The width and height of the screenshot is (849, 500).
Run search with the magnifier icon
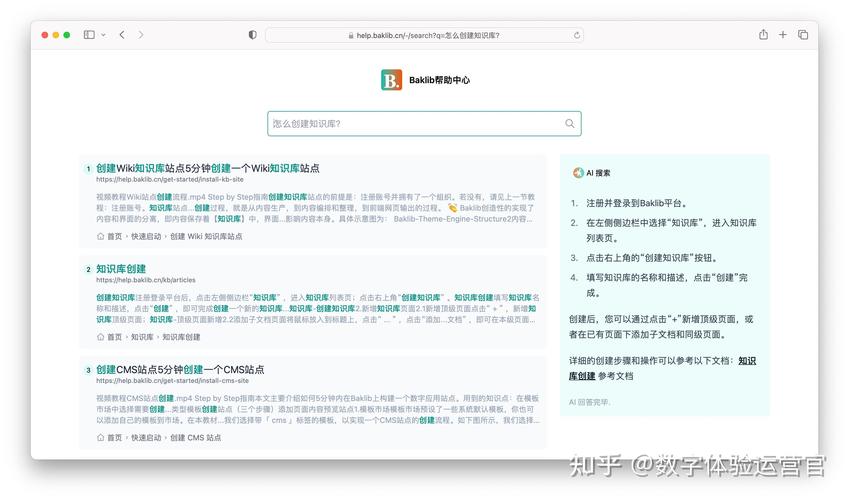click(x=570, y=124)
